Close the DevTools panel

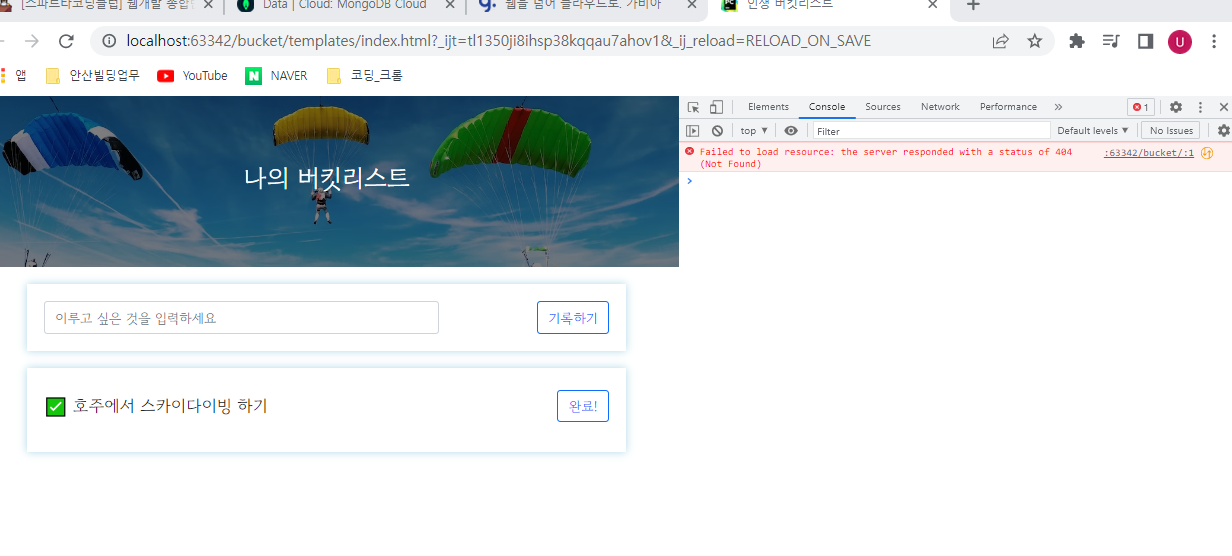(x=1223, y=107)
